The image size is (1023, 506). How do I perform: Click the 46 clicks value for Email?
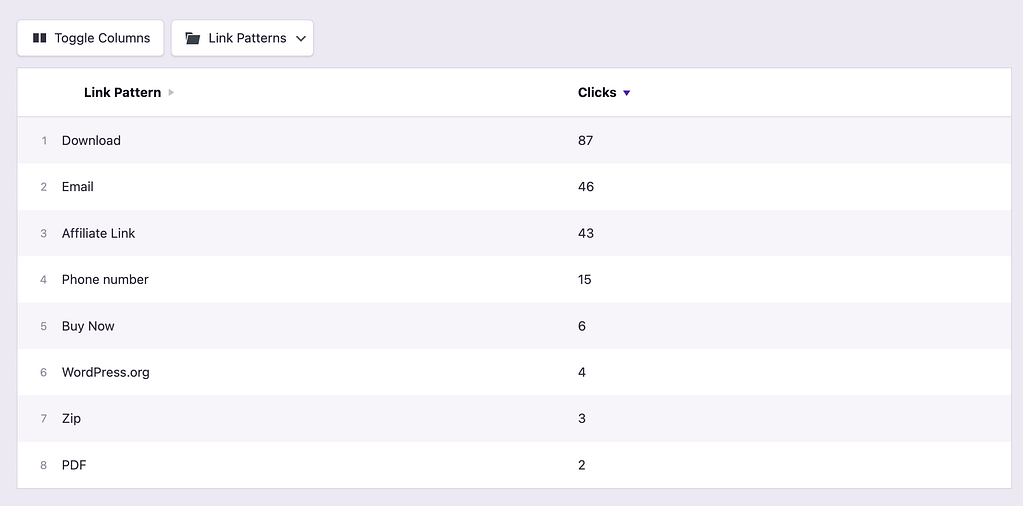pos(585,187)
